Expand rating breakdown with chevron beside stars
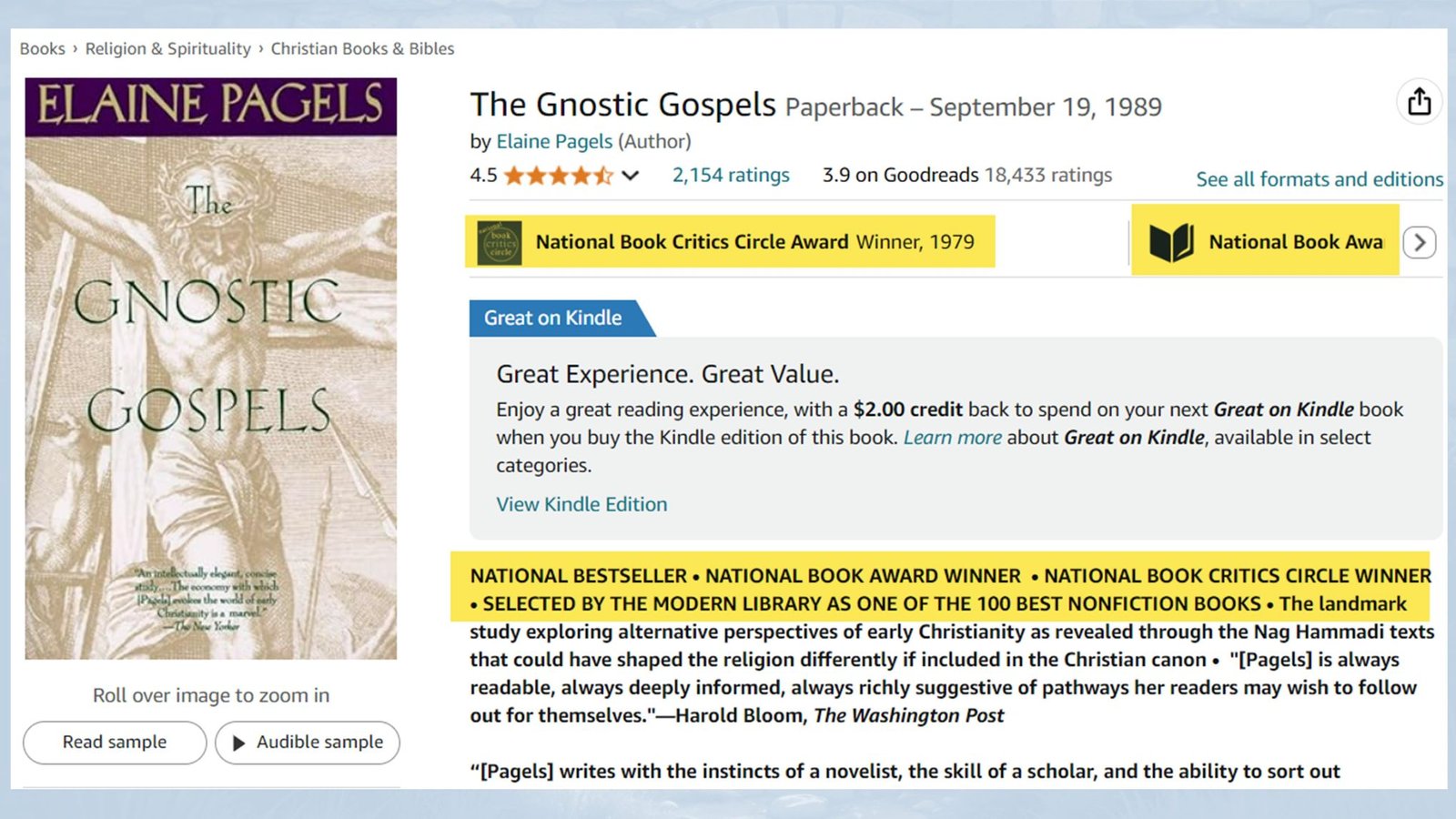The height and width of the screenshot is (819, 1456). pos(629,176)
